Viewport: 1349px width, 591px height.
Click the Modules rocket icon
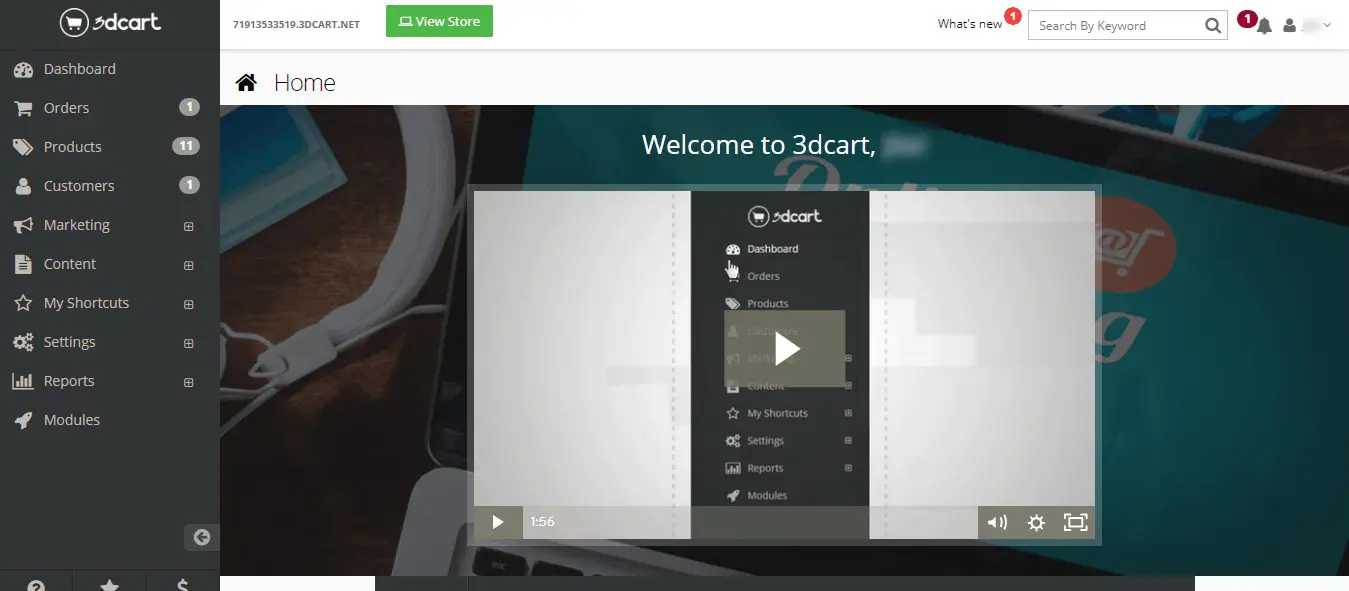coord(23,420)
